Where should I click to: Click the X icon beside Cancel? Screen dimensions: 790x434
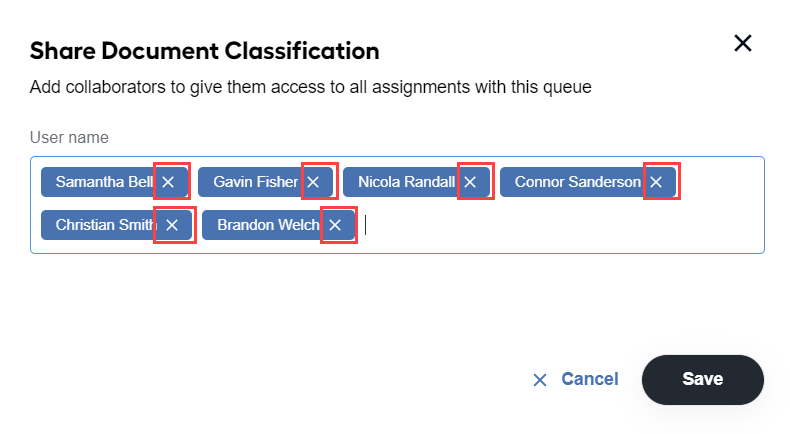(x=540, y=380)
